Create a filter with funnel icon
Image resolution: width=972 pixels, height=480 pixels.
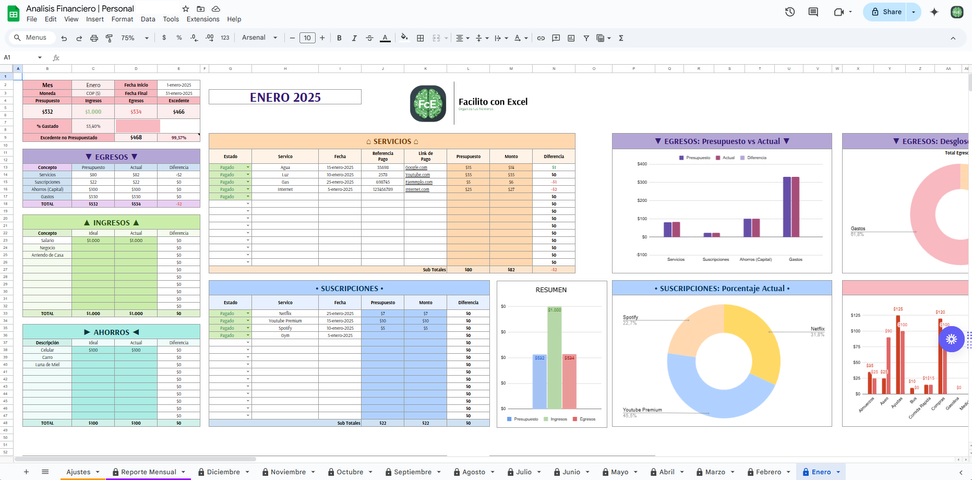coord(586,38)
